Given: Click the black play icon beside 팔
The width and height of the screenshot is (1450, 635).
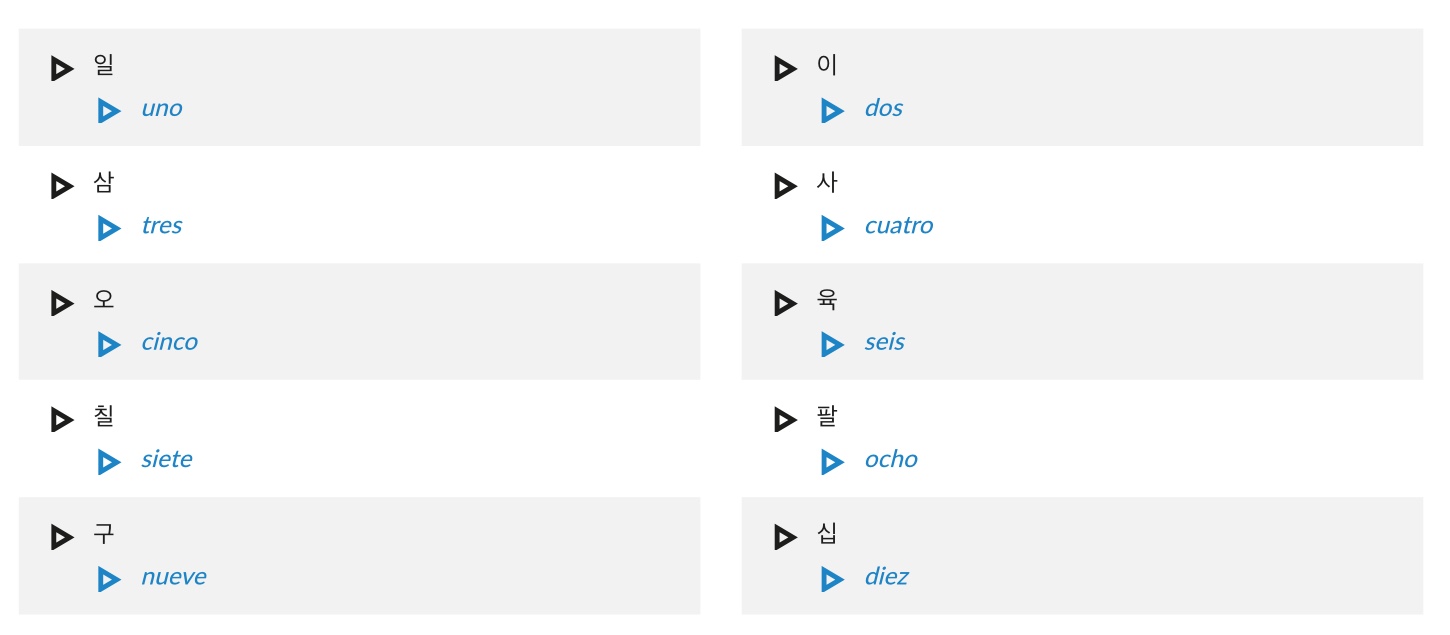Looking at the screenshot, I should click(785, 420).
